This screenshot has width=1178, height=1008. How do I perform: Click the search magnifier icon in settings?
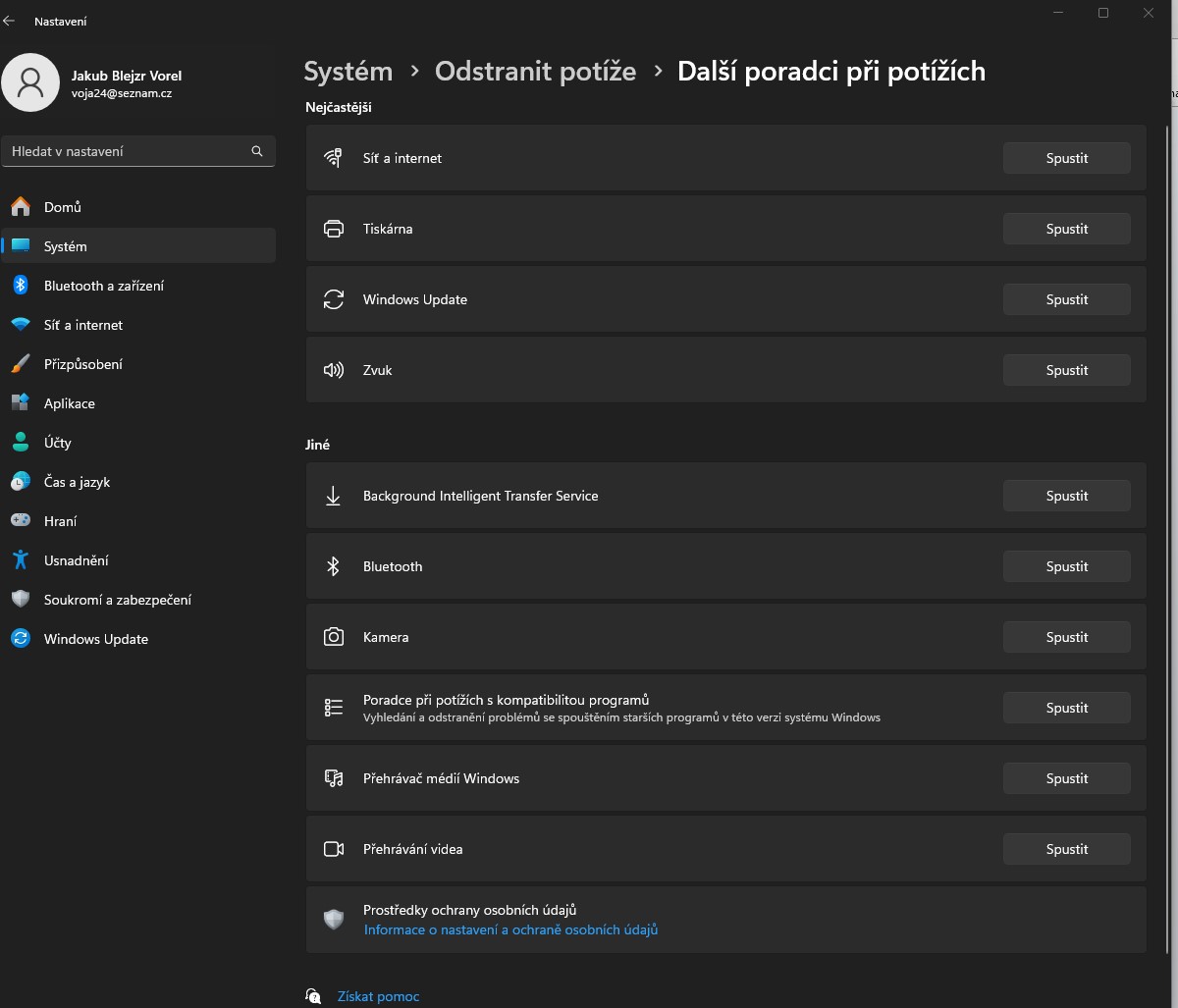click(257, 151)
